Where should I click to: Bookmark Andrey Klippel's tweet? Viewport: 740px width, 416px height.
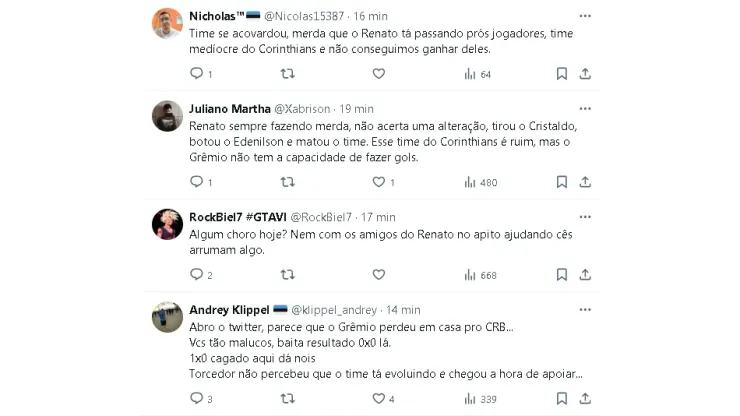(562, 398)
